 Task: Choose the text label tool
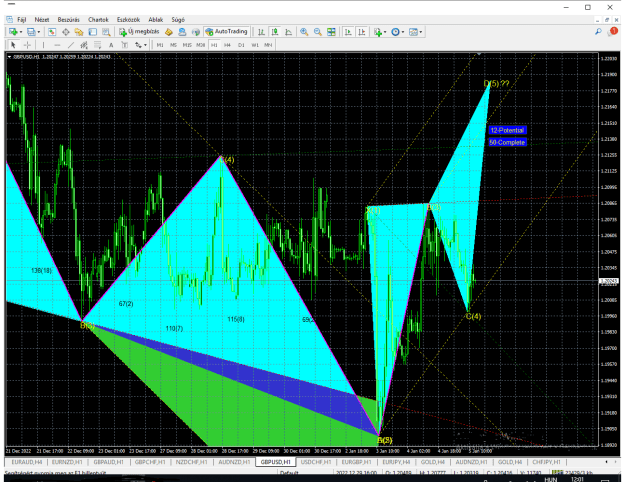coord(124,45)
